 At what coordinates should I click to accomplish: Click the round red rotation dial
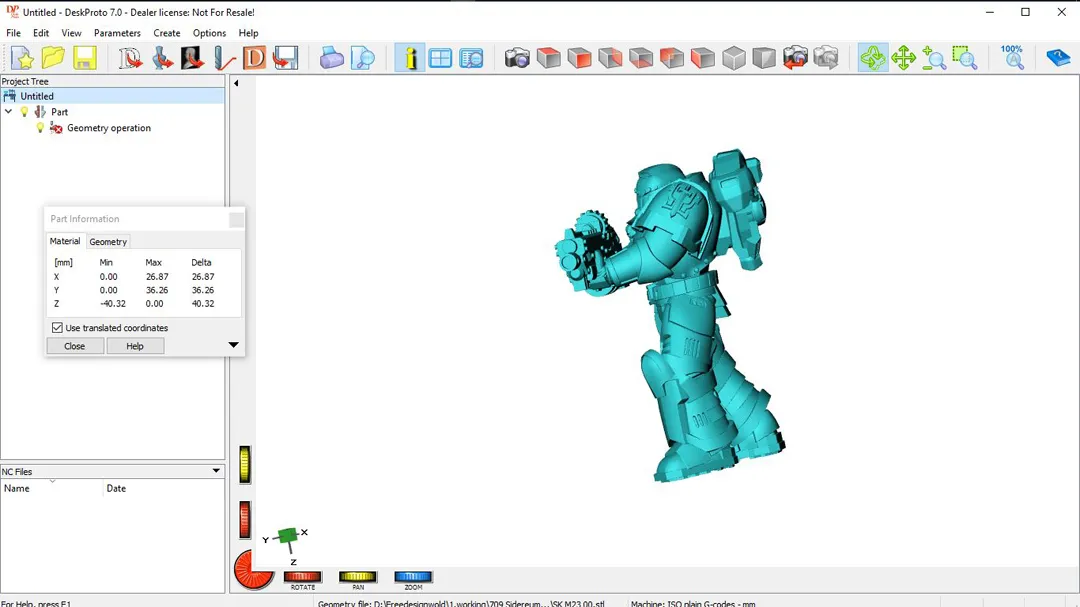click(x=253, y=570)
